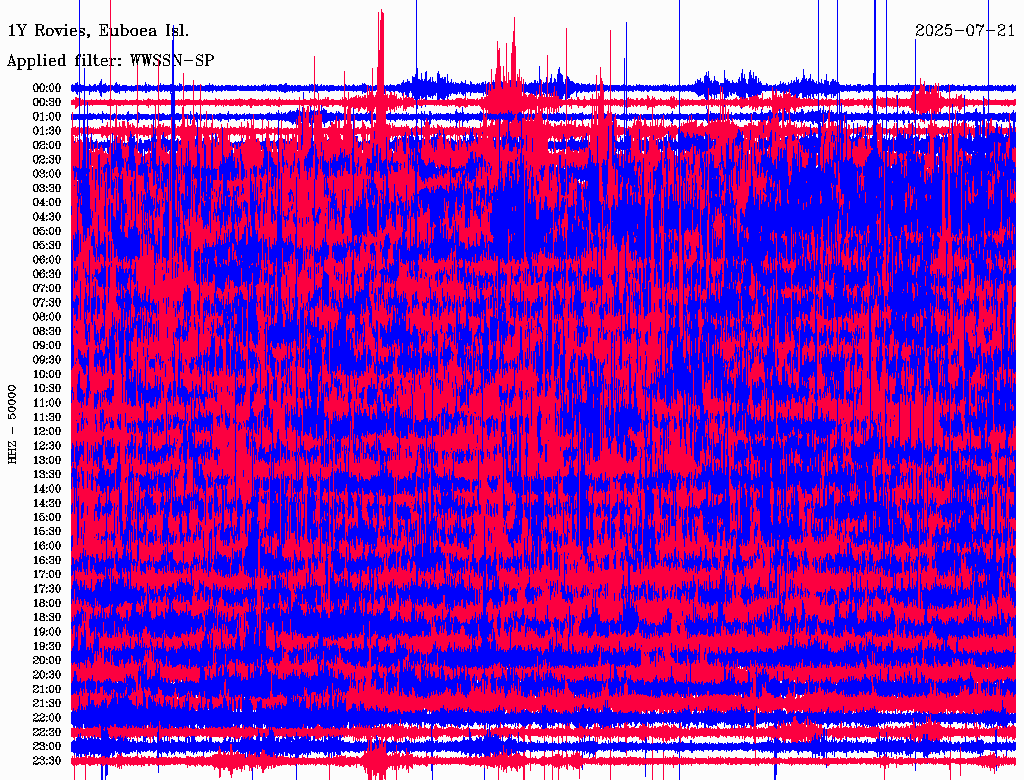The width and height of the screenshot is (1024, 780).
Task: Click the date label "2025-07-21"
Action: coord(965,31)
